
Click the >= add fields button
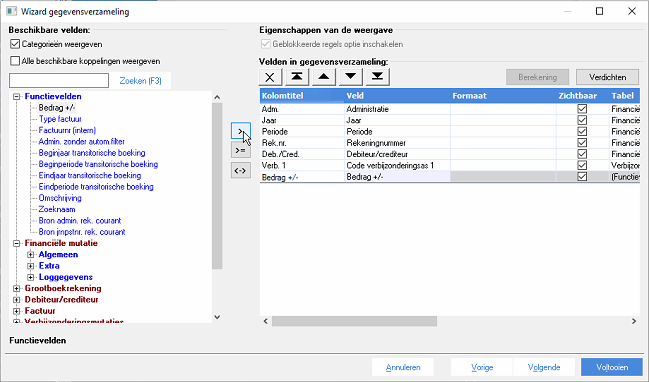[240, 150]
